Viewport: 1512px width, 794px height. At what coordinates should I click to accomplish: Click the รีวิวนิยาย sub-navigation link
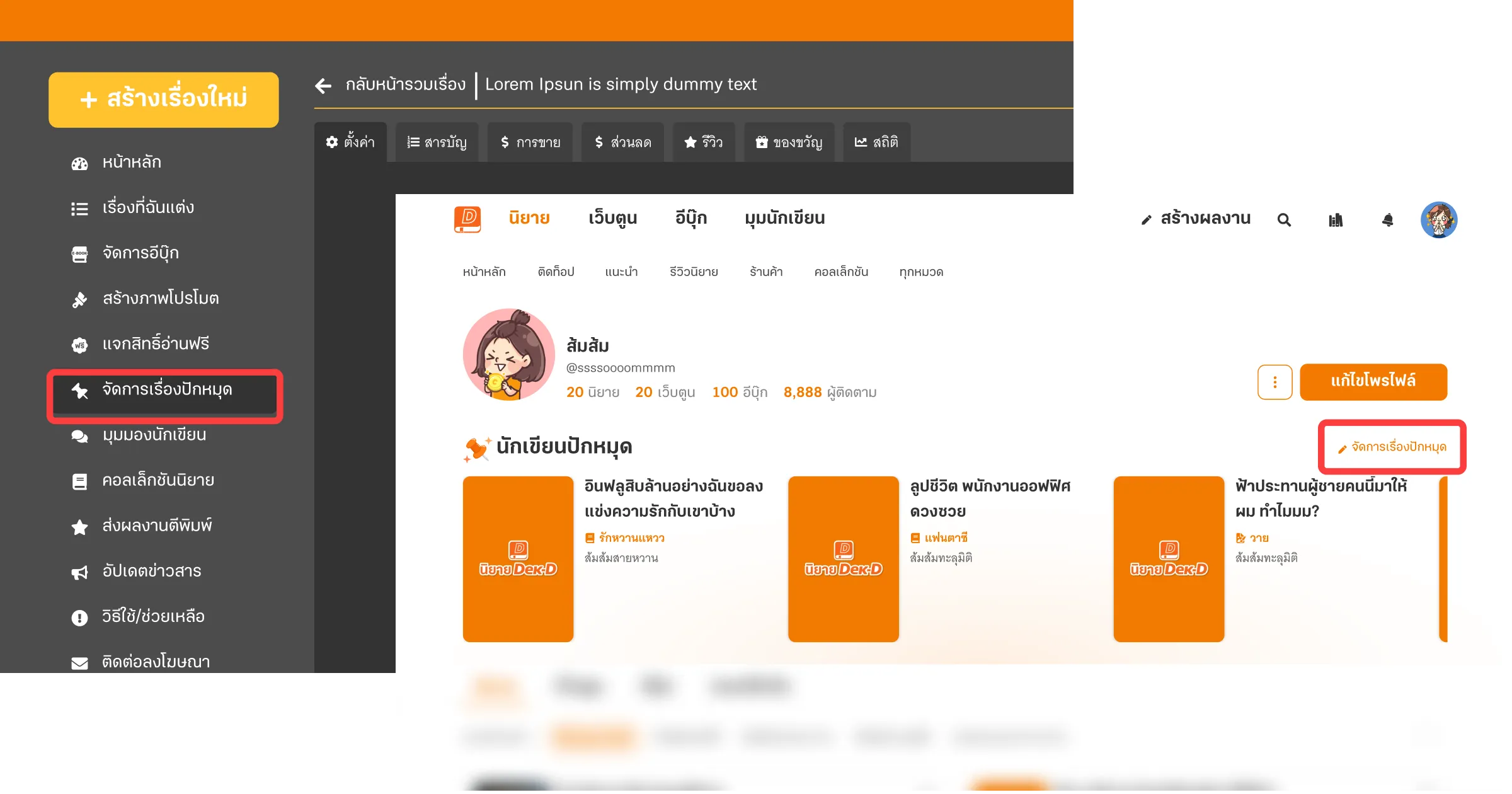(694, 272)
